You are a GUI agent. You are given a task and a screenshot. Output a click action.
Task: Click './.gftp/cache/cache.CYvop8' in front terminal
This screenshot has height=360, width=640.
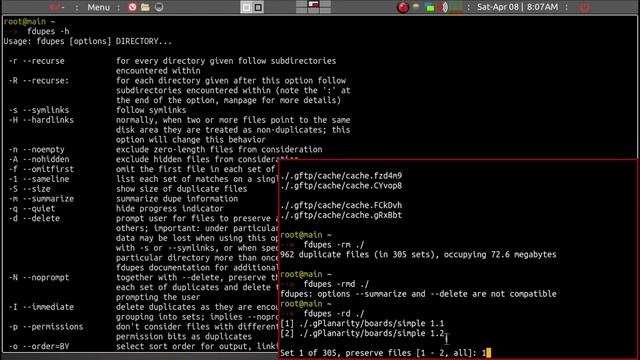point(341,186)
